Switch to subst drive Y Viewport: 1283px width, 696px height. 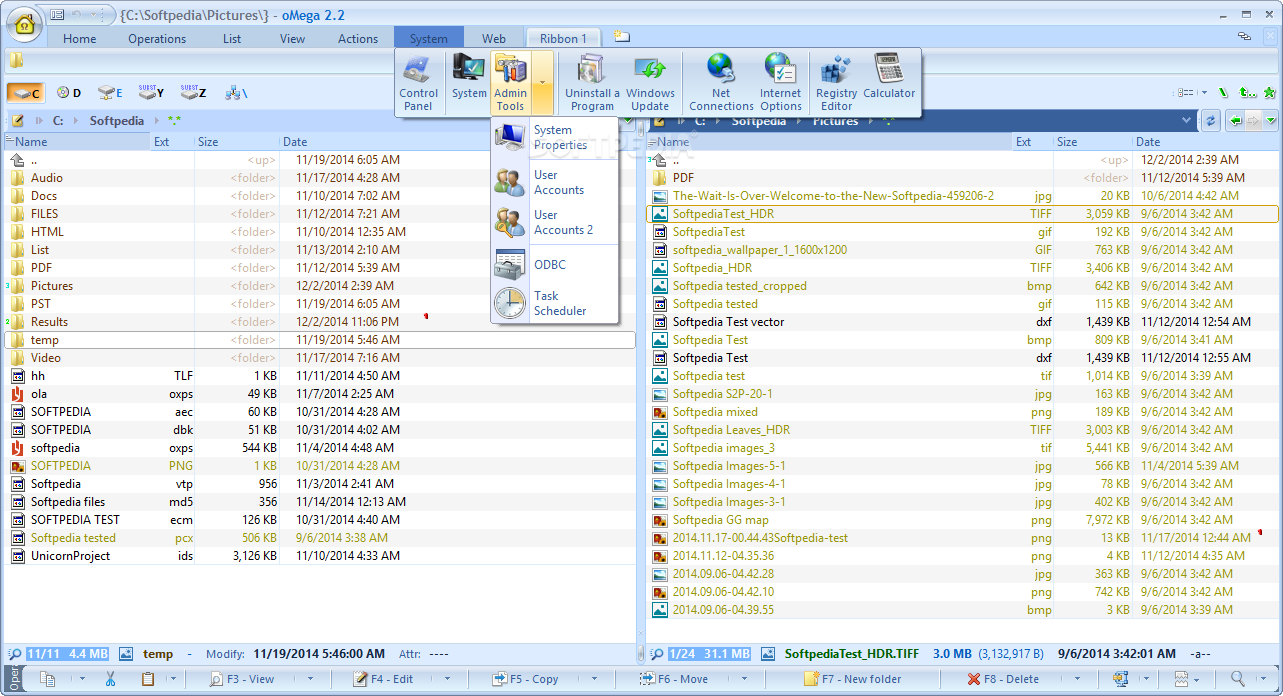coord(151,93)
